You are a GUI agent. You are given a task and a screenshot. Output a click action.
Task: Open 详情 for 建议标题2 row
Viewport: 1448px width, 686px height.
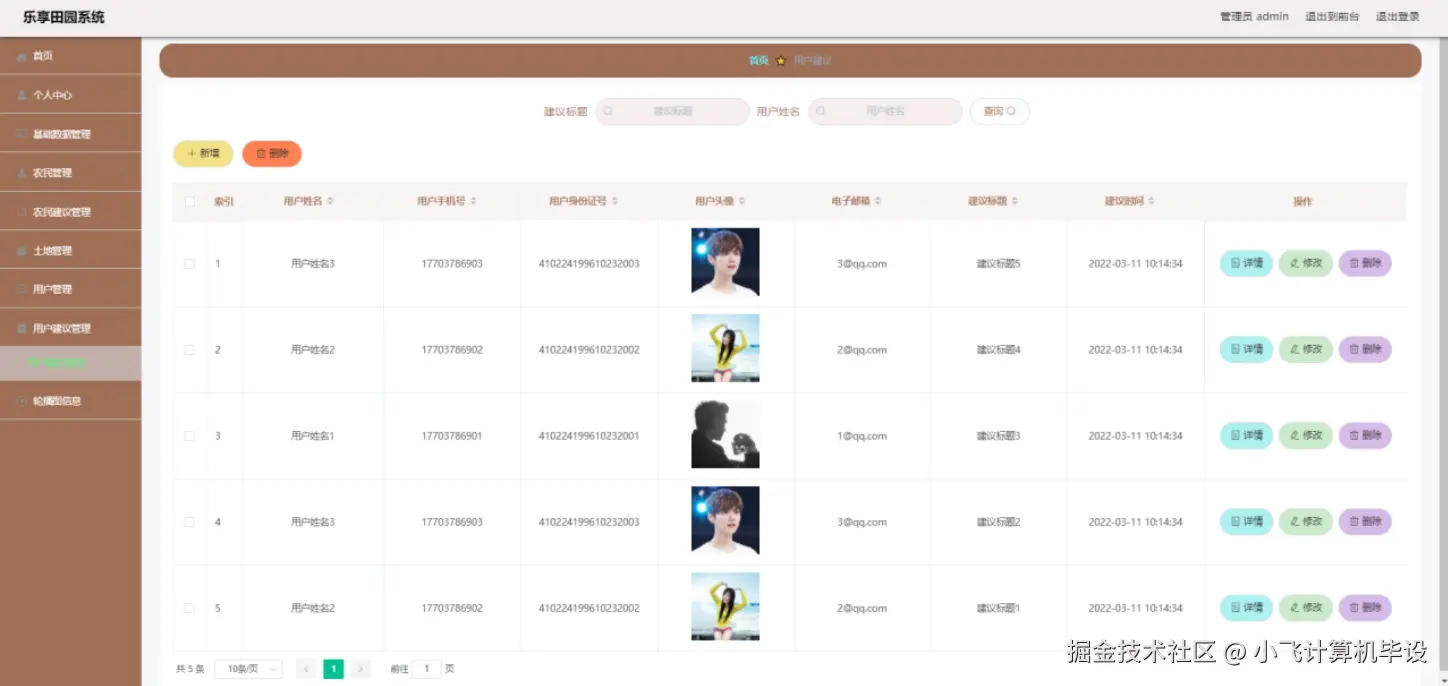pyautogui.click(x=1246, y=521)
